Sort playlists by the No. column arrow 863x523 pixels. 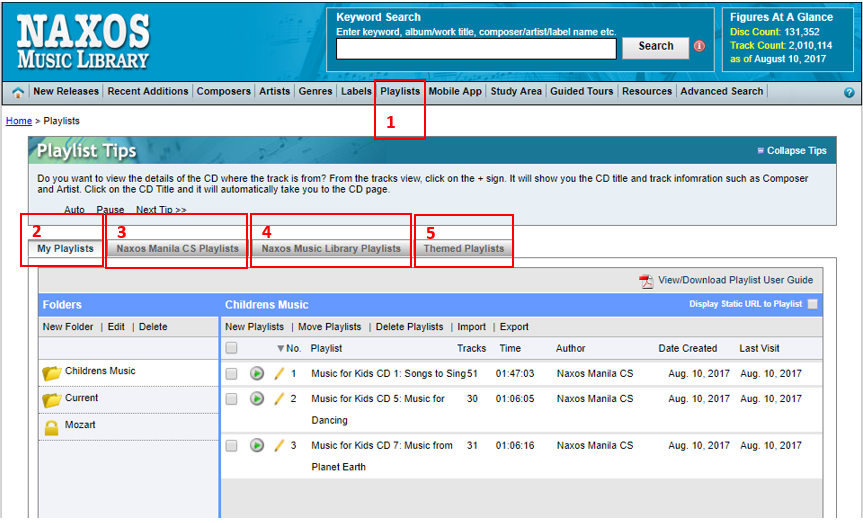pos(281,349)
